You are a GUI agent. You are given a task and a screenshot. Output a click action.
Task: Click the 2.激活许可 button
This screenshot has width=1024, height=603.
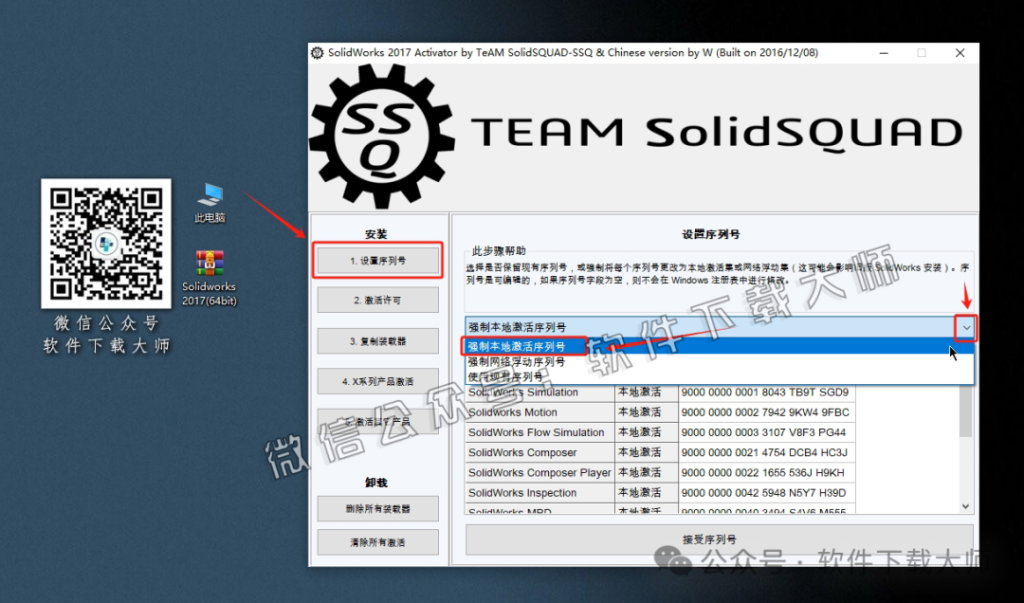point(377,299)
